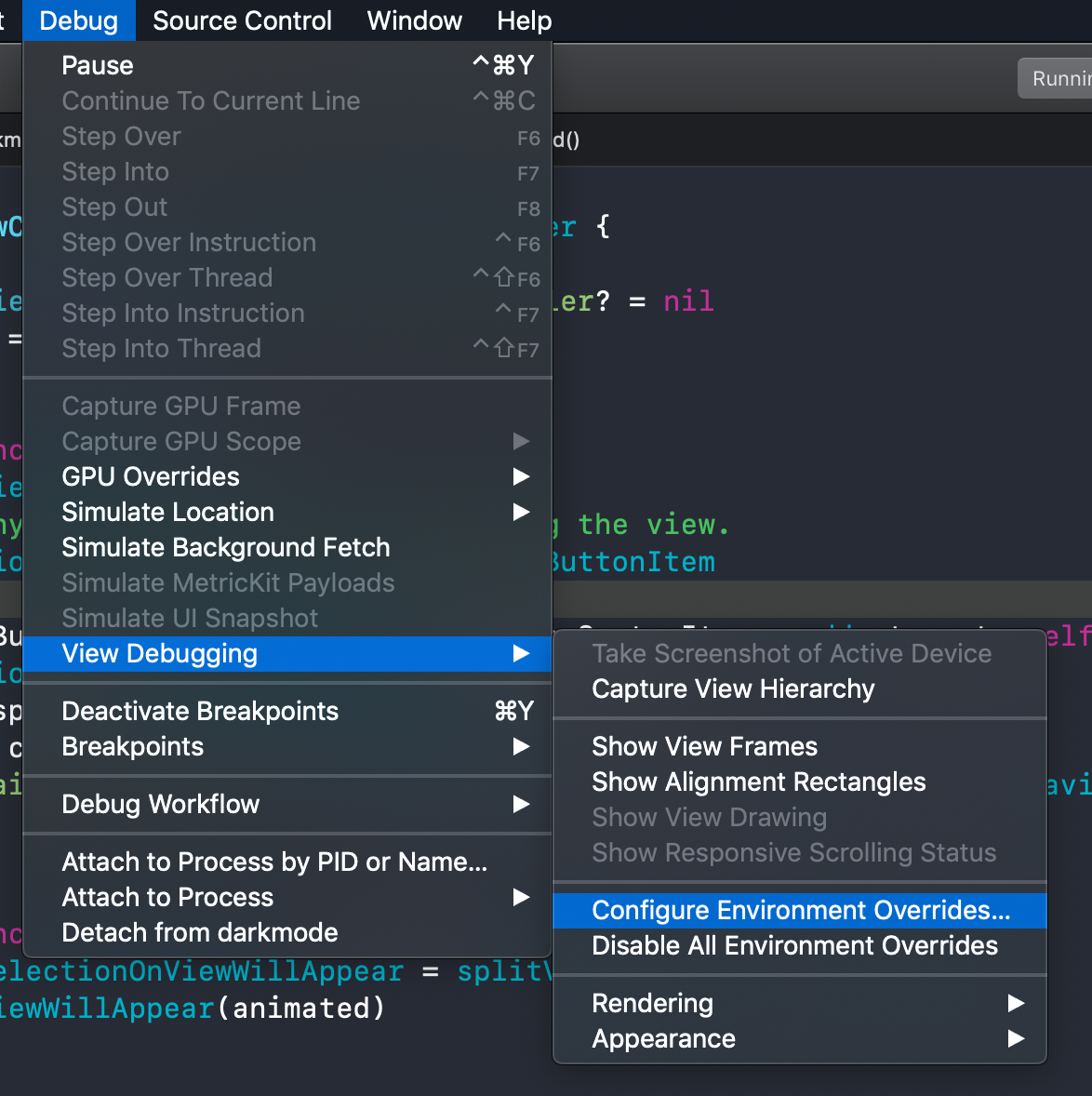Click the Help menu bar item
This screenshot has height=1096, width=1092.
[524, 20]
